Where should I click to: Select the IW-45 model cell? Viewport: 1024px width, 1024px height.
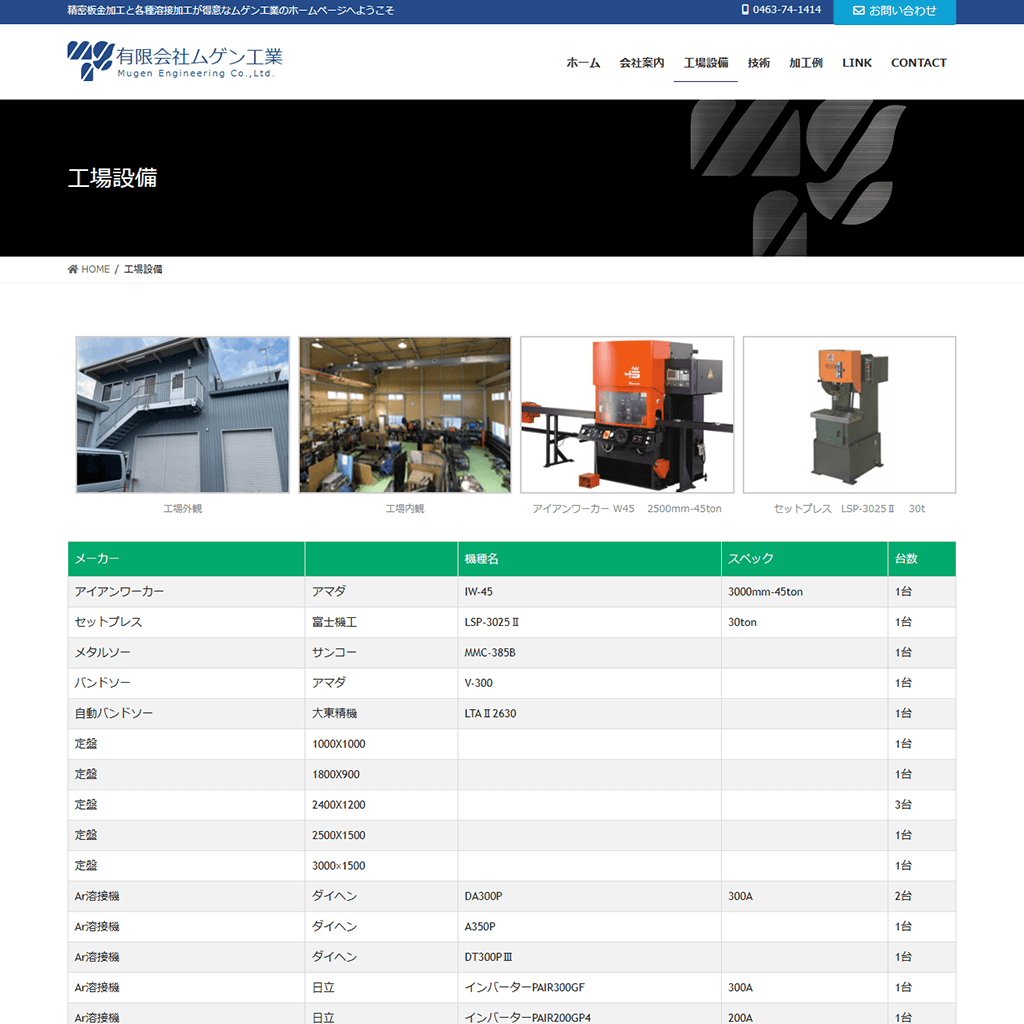click(590, 592)
